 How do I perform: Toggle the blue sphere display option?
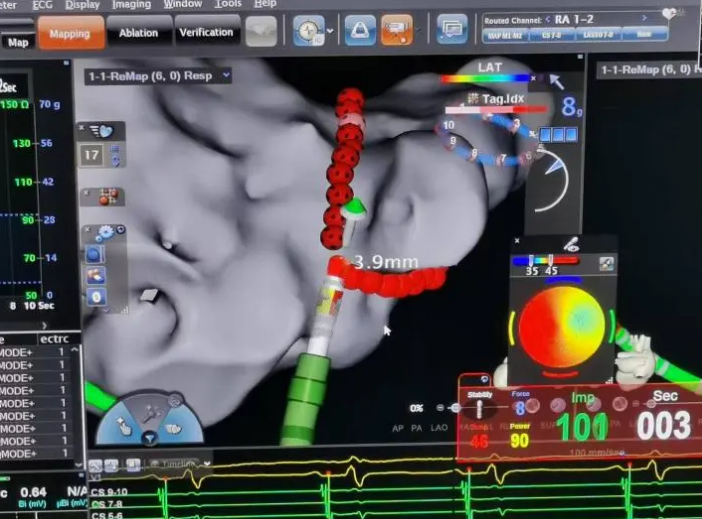[x=95, y=255]
